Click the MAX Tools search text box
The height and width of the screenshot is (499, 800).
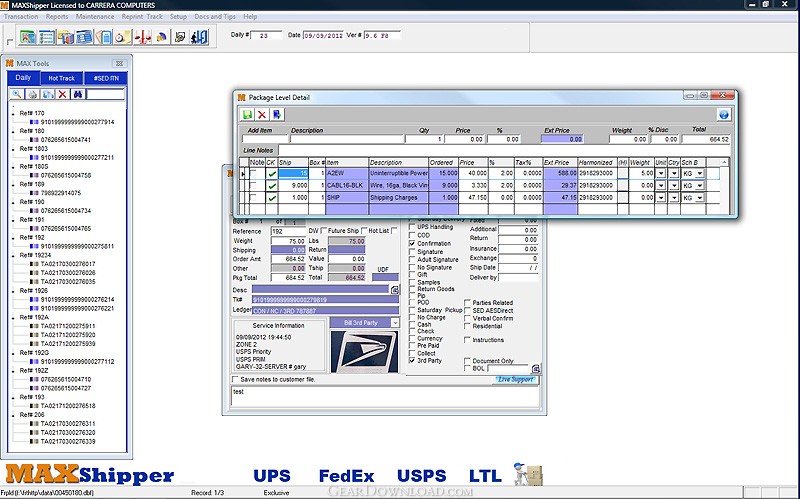pos(106,94)
